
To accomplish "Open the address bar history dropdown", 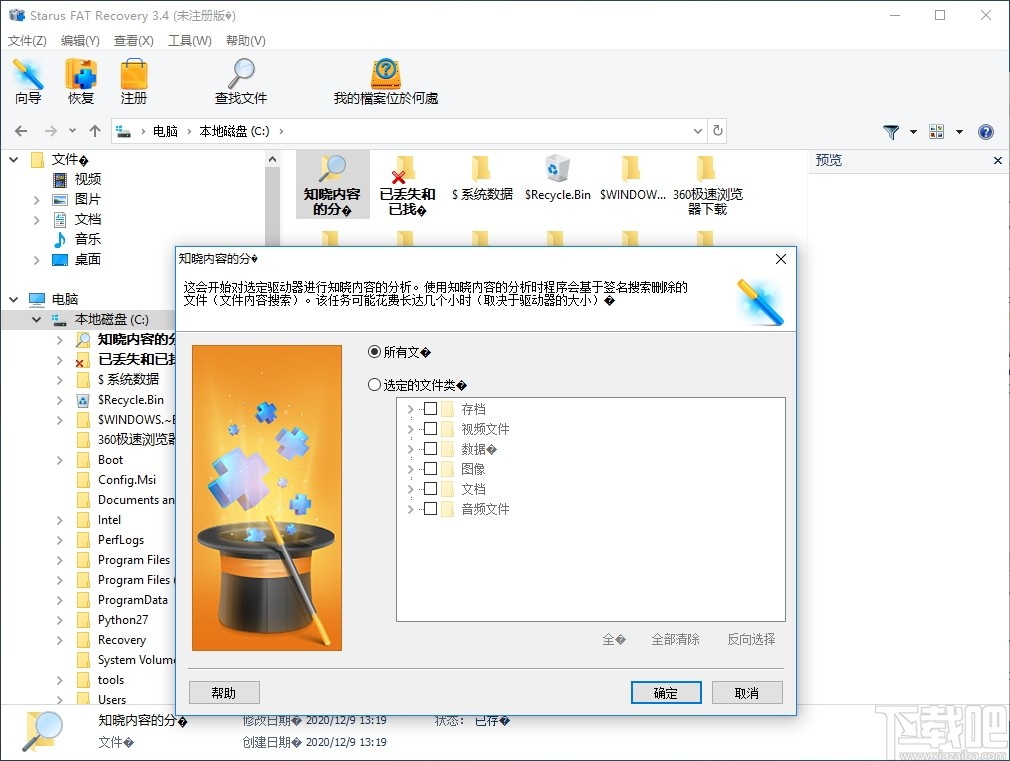I will click(x=698, y=131).
